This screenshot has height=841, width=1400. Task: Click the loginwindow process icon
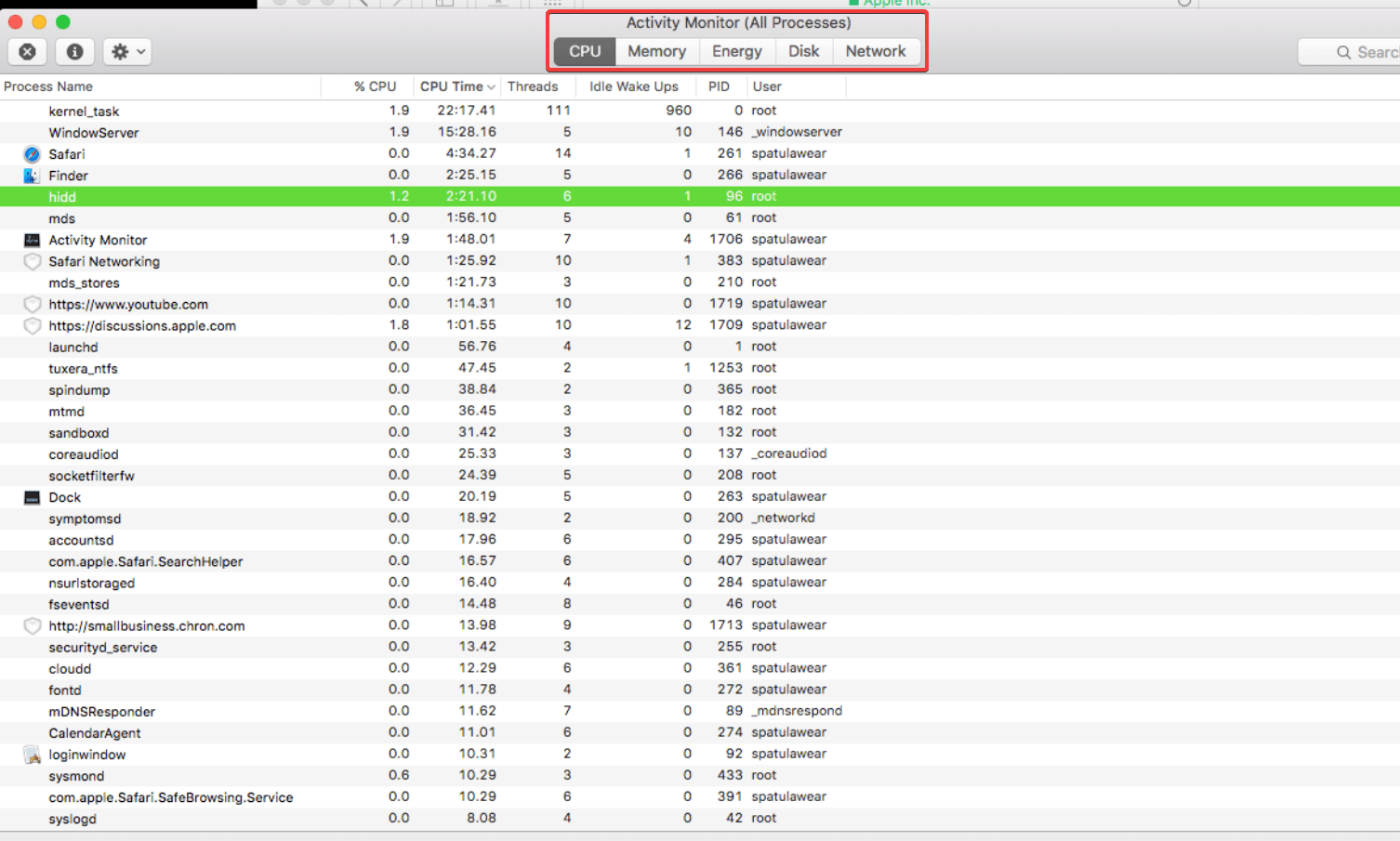pos(31,754)
